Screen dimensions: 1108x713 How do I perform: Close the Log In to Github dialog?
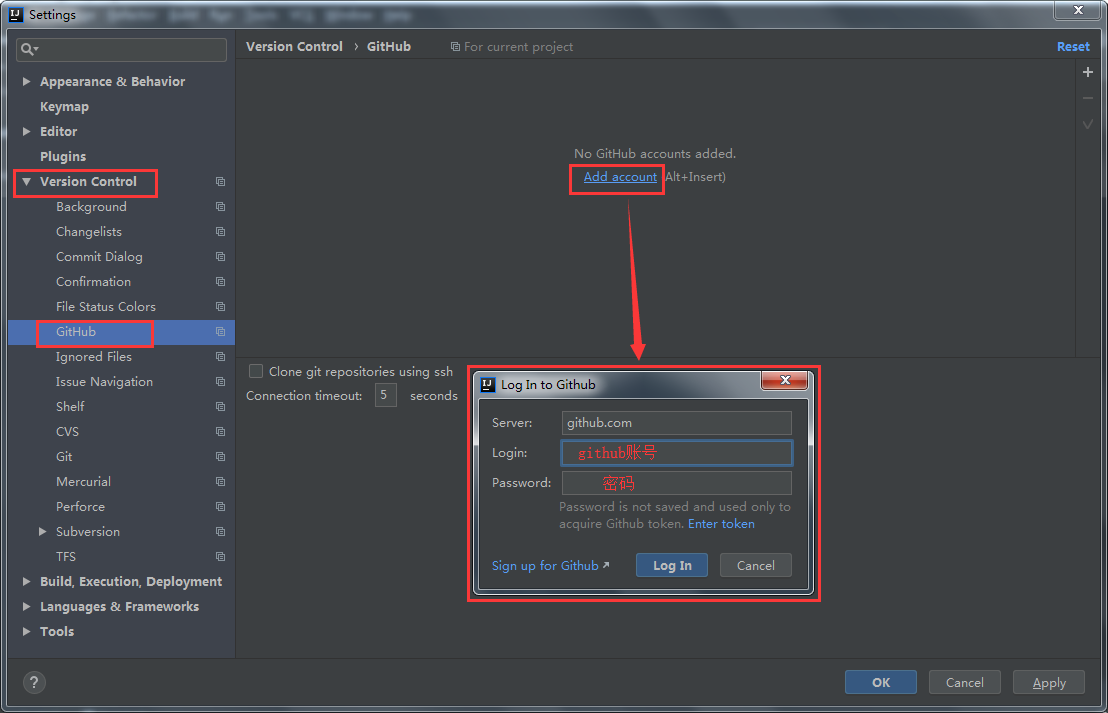click(784, 380)
